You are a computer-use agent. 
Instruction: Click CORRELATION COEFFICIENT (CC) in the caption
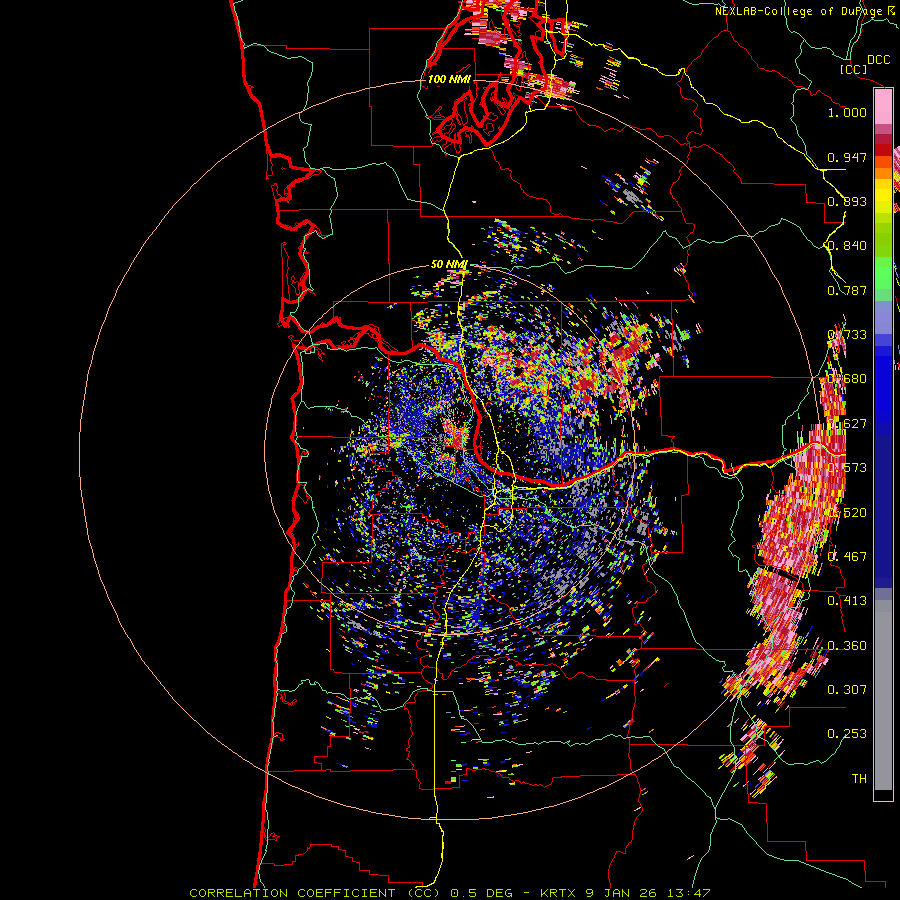pos(315,893)
